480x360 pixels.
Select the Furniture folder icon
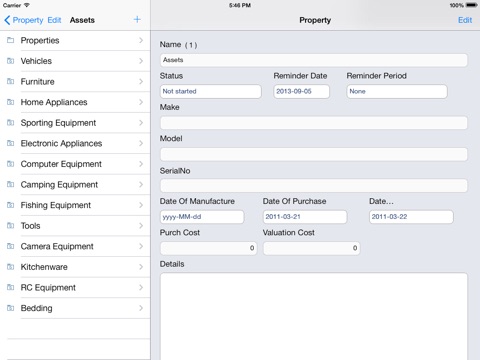coord(11,81)
